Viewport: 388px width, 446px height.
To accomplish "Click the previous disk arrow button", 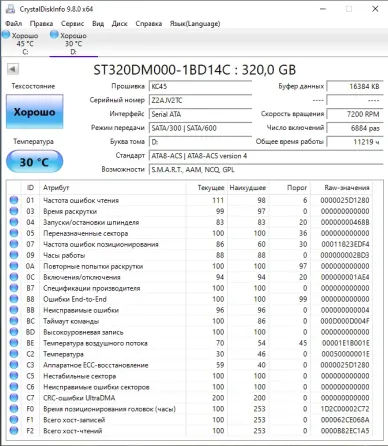I will pos(13,69).
